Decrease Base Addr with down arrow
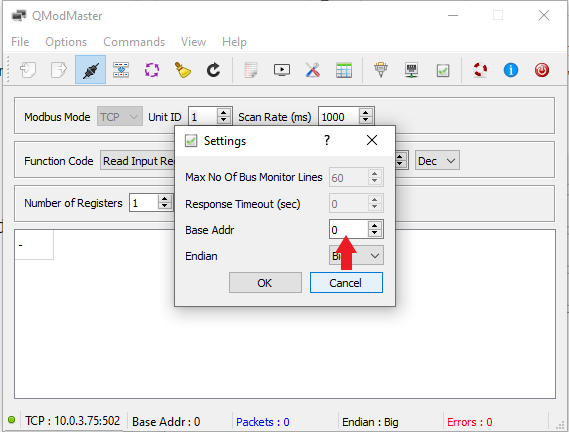 pos(375,233)
